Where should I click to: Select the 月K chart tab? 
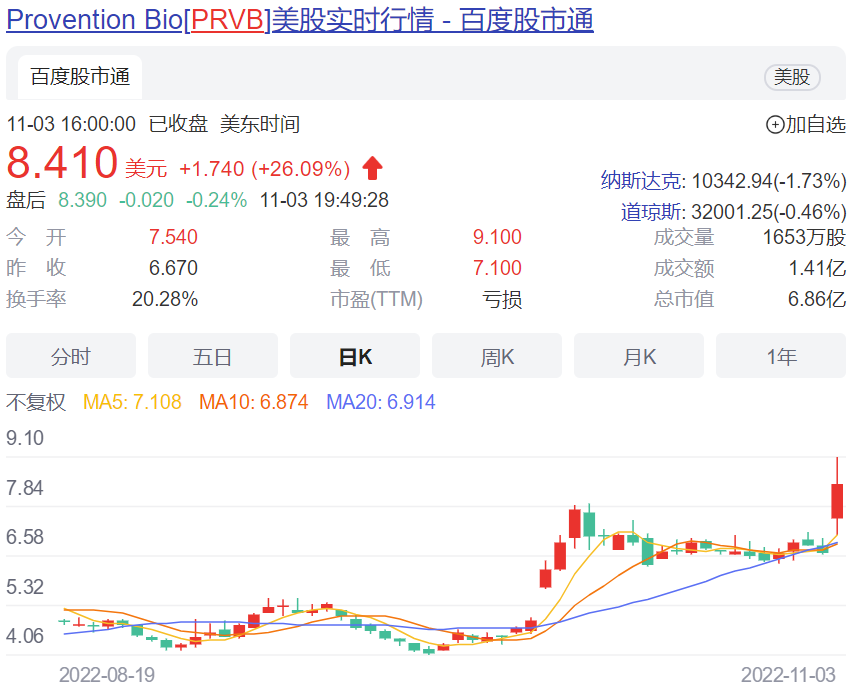(639, 356)
